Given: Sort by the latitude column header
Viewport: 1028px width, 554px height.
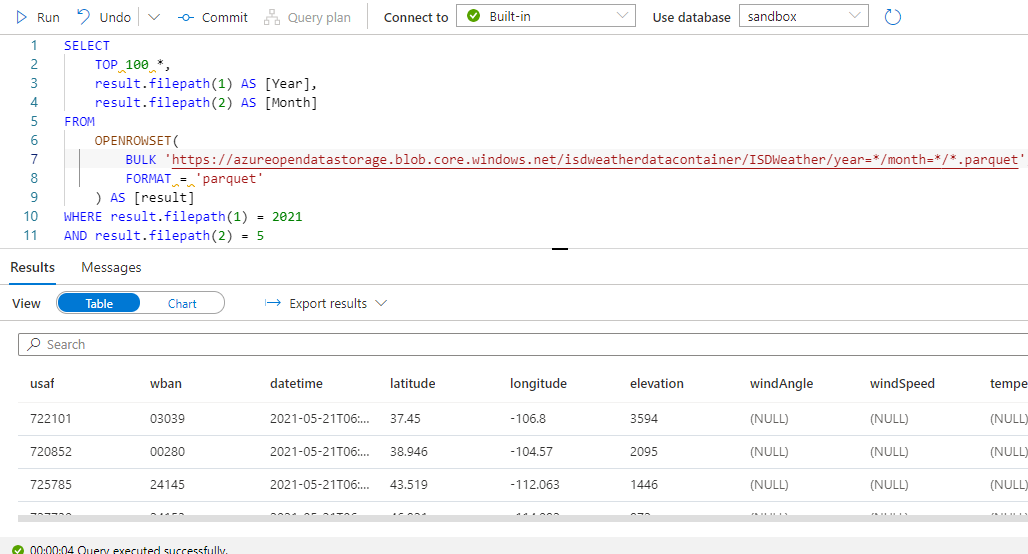Looking at the screenshot, I should [x=412, y=384].
